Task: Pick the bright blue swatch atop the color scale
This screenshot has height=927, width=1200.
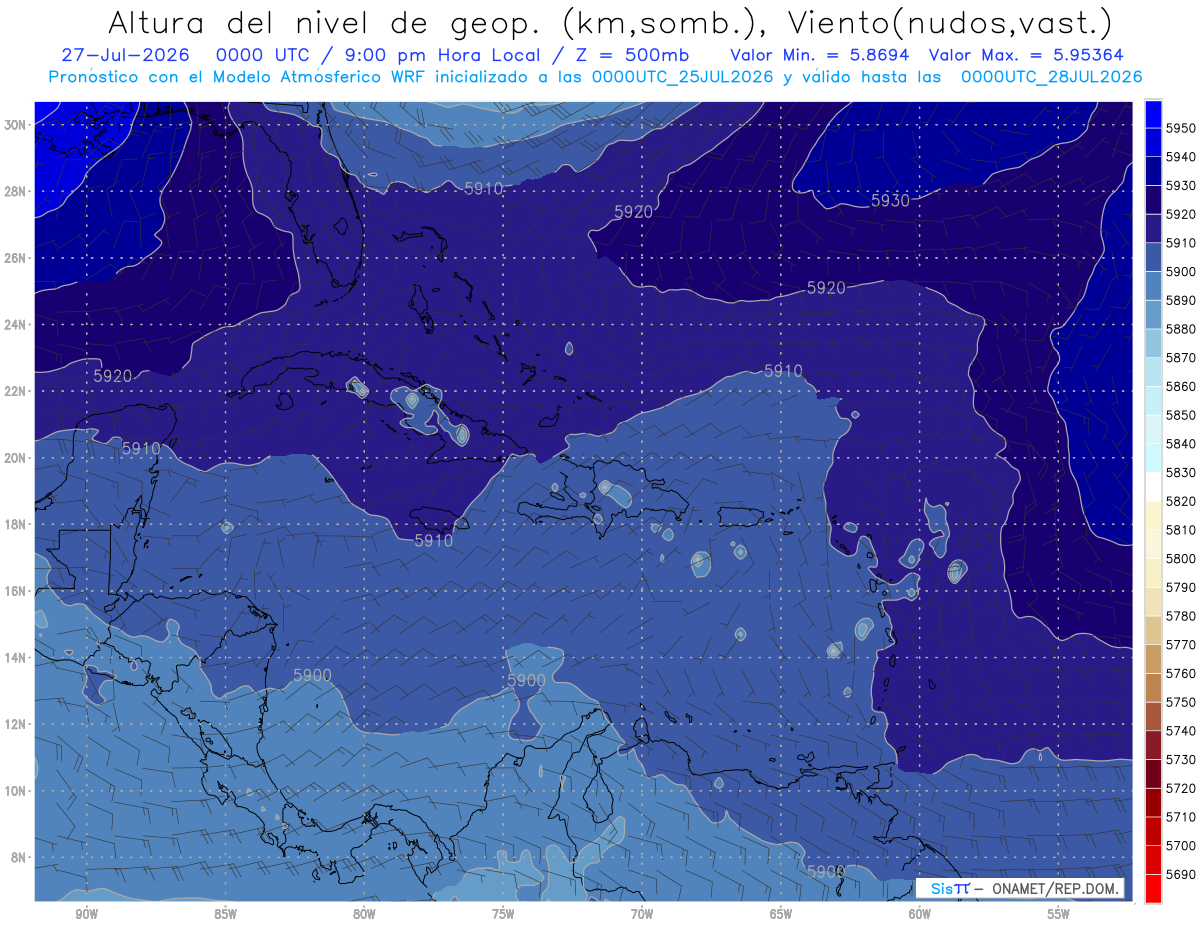Action: (x=1153, y=113)
